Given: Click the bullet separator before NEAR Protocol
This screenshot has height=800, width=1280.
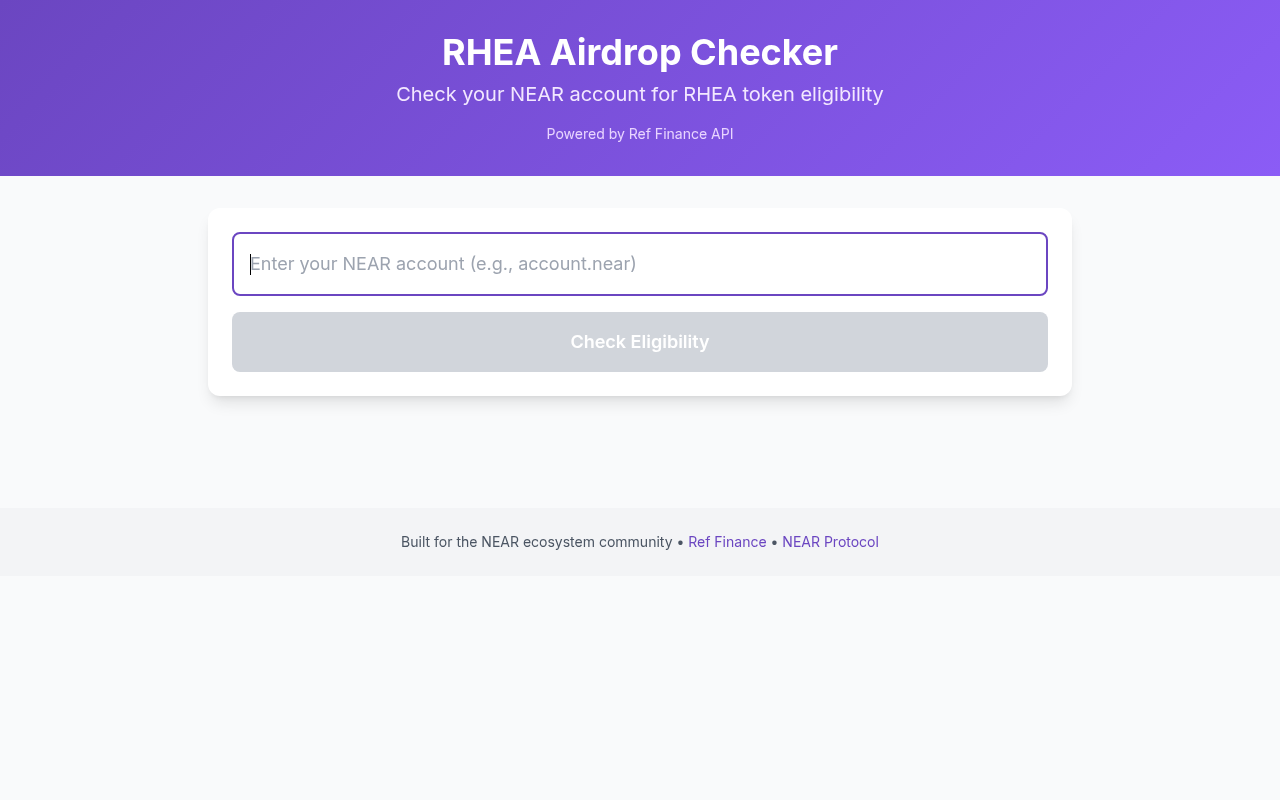Looking at the screenshot, I should pyautogui.click(x=774, y=541).
